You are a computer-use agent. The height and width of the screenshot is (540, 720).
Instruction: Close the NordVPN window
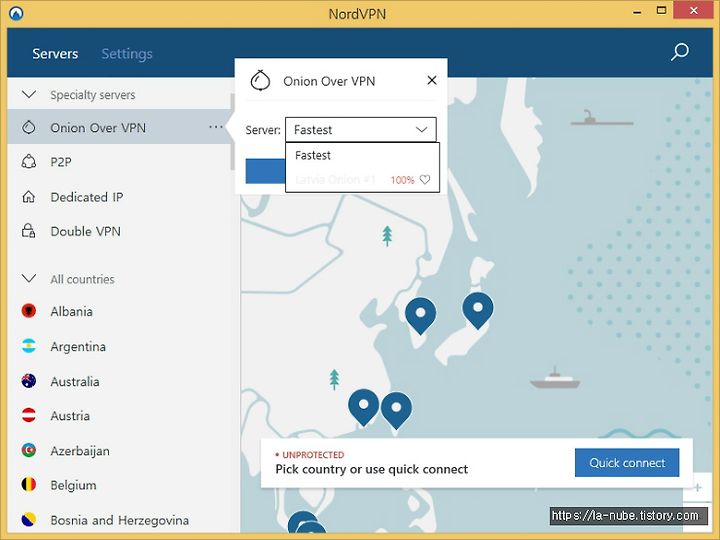tap(693, 11)
